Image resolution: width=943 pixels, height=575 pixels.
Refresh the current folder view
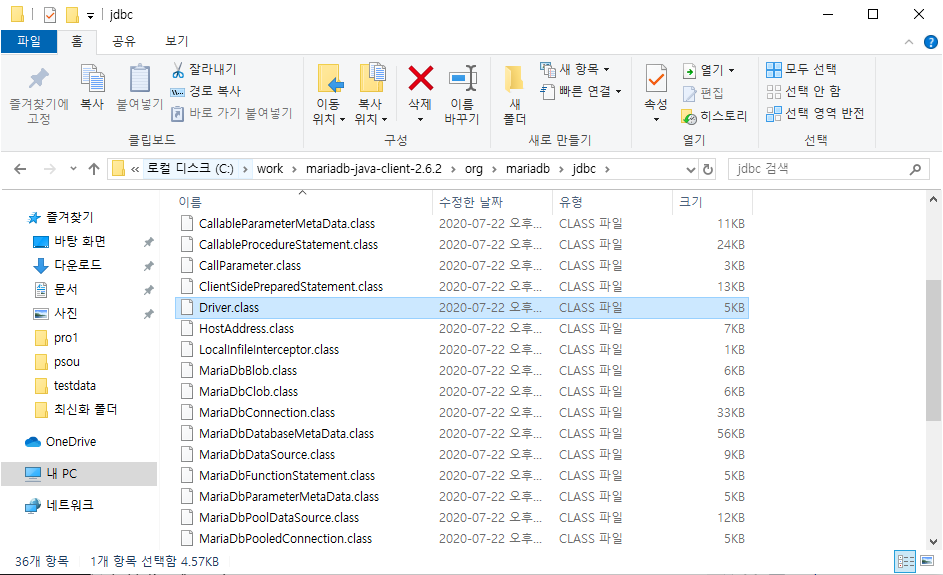(x=708, y=170)
